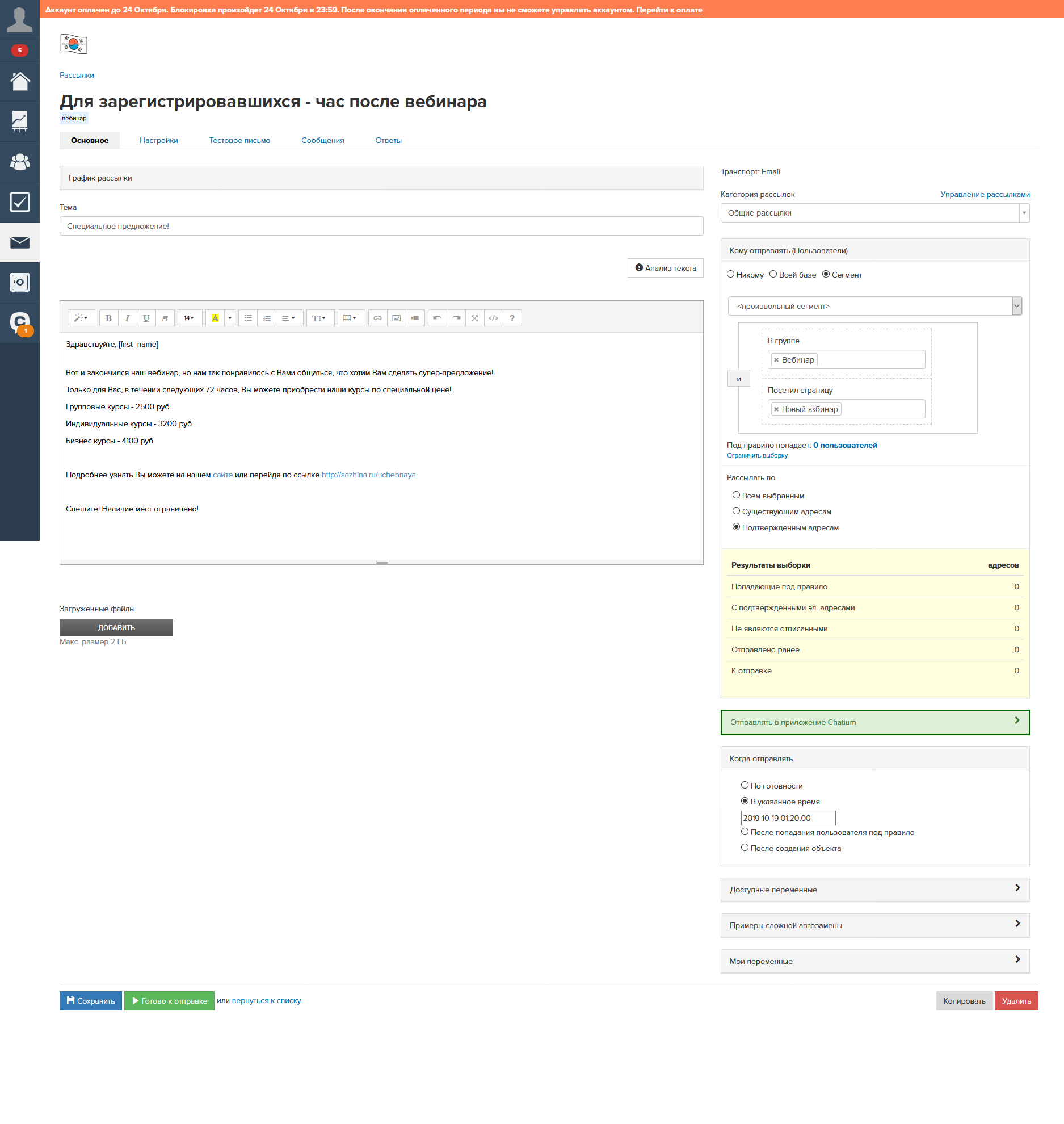Open the users group icon in the sidebar
Screen dimensions: 1064x1124
coord(20,162)
